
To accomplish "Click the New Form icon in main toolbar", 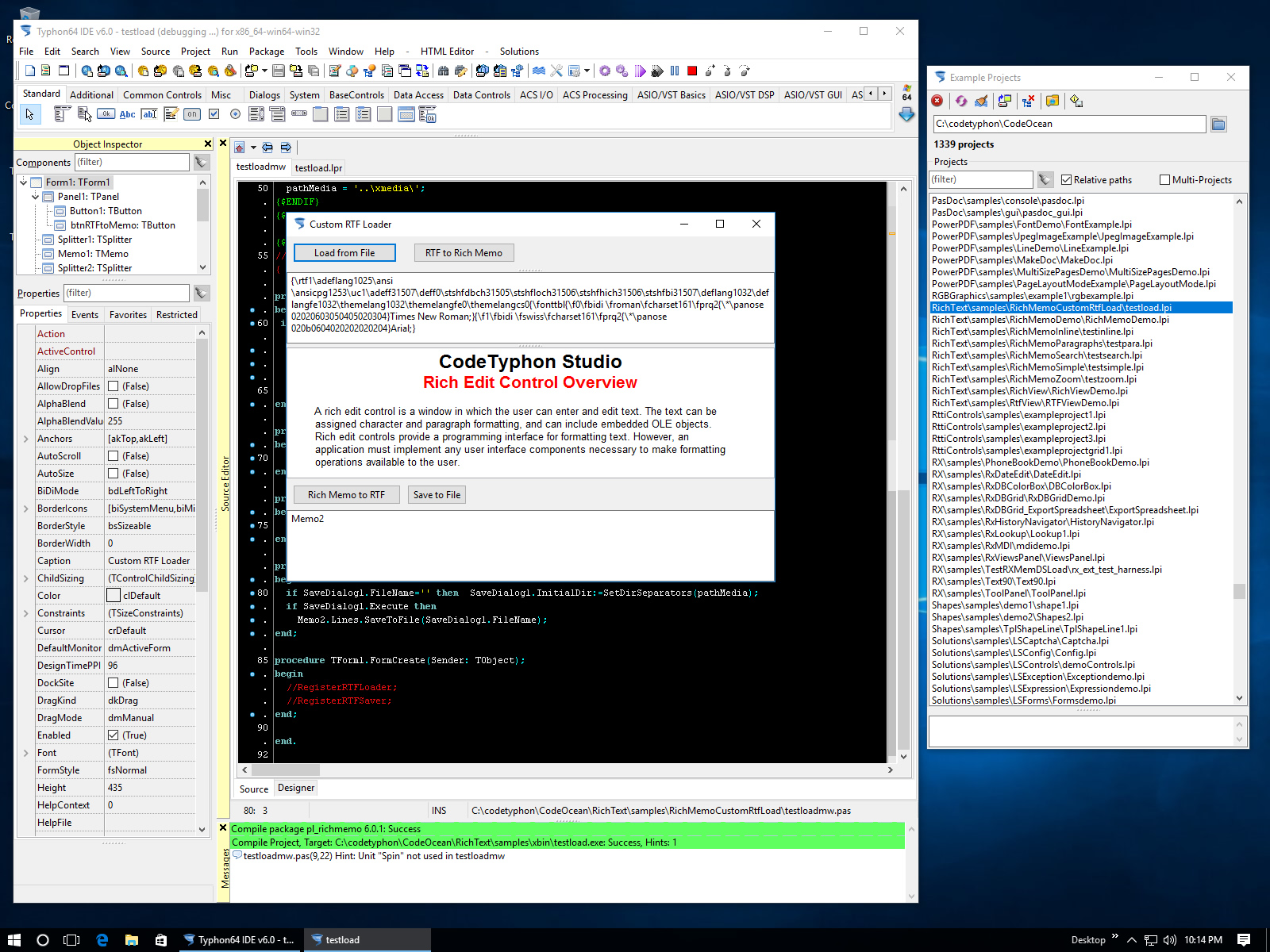I will tap(64, 71).
